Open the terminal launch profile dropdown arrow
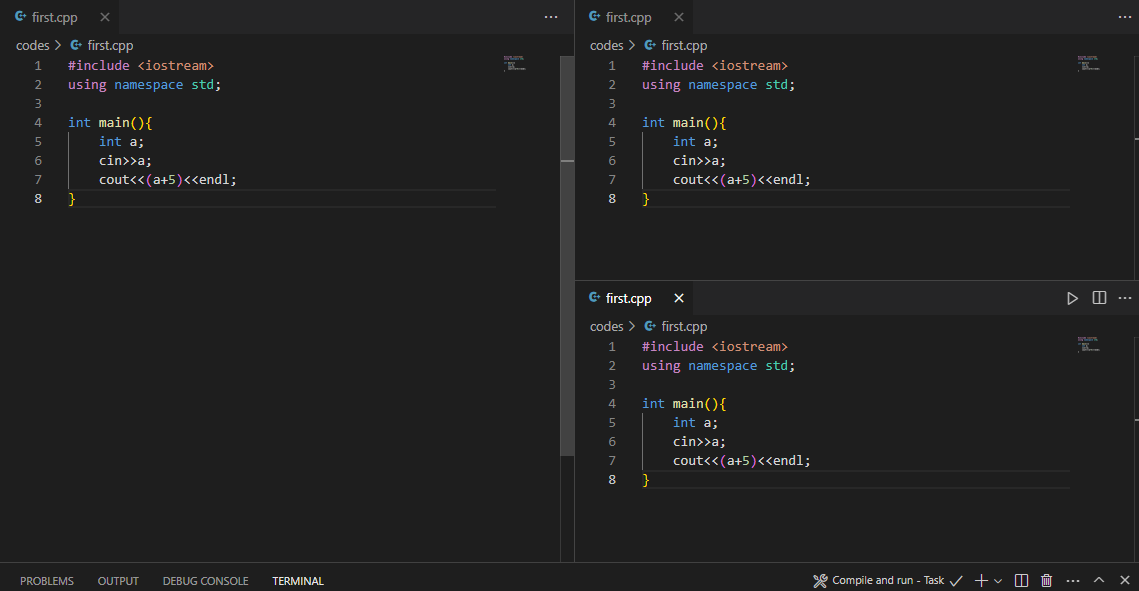Image resolution: width=1139 pixels, height=591 pixels. coord(998,581)
